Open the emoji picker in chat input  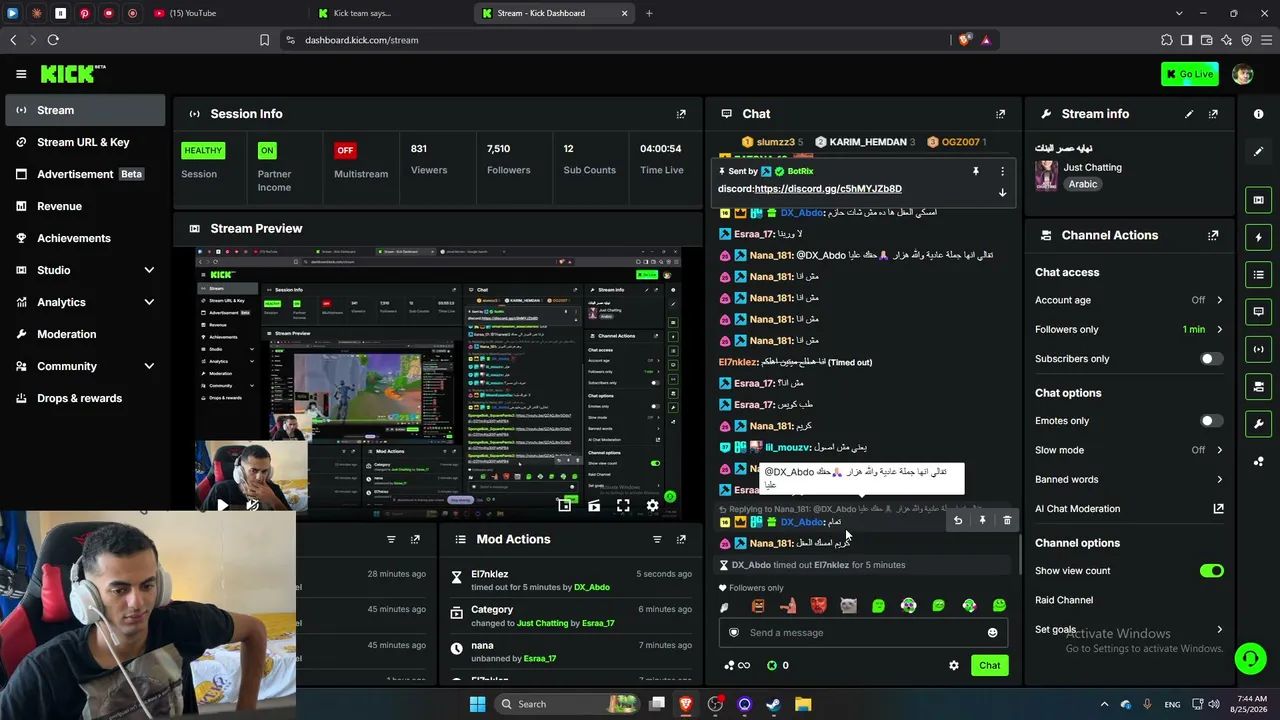992,633
